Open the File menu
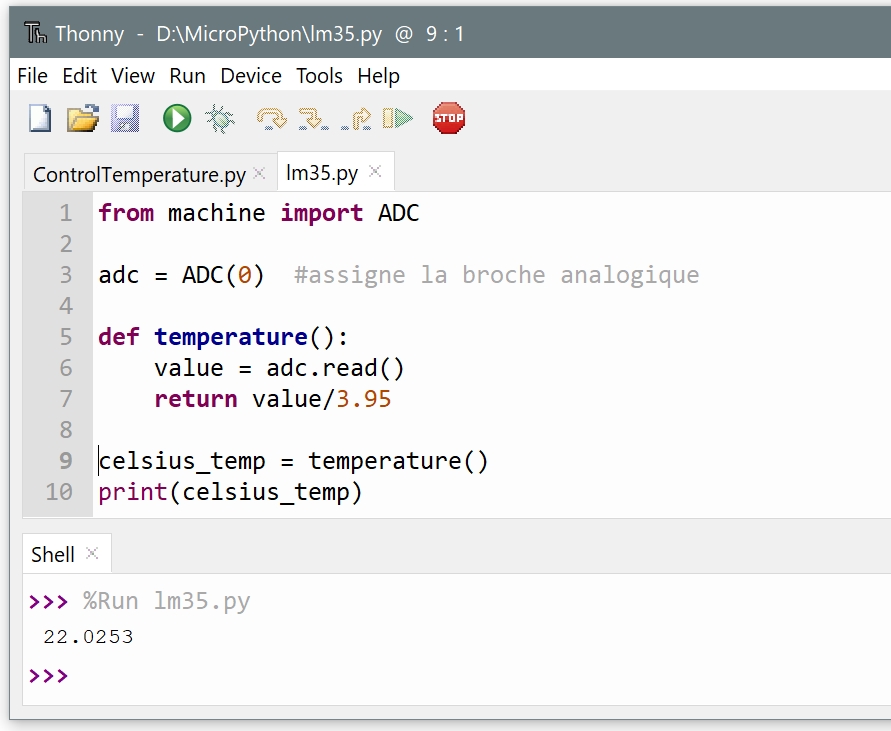The height and width of the screenshot is (731, 891). (32, 76)
